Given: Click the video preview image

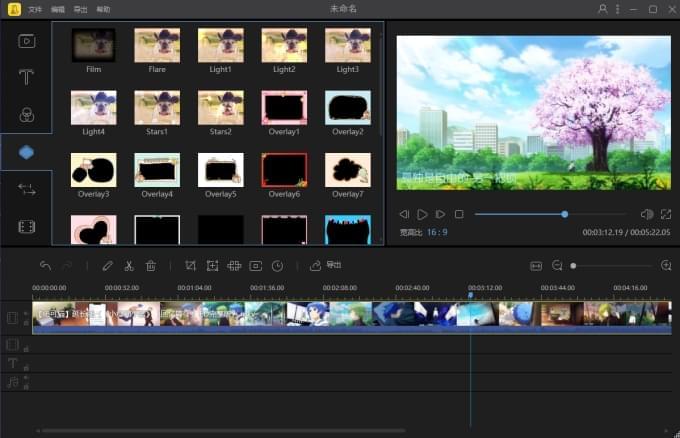Looking at the screenshot, I should tap(533, 113).
